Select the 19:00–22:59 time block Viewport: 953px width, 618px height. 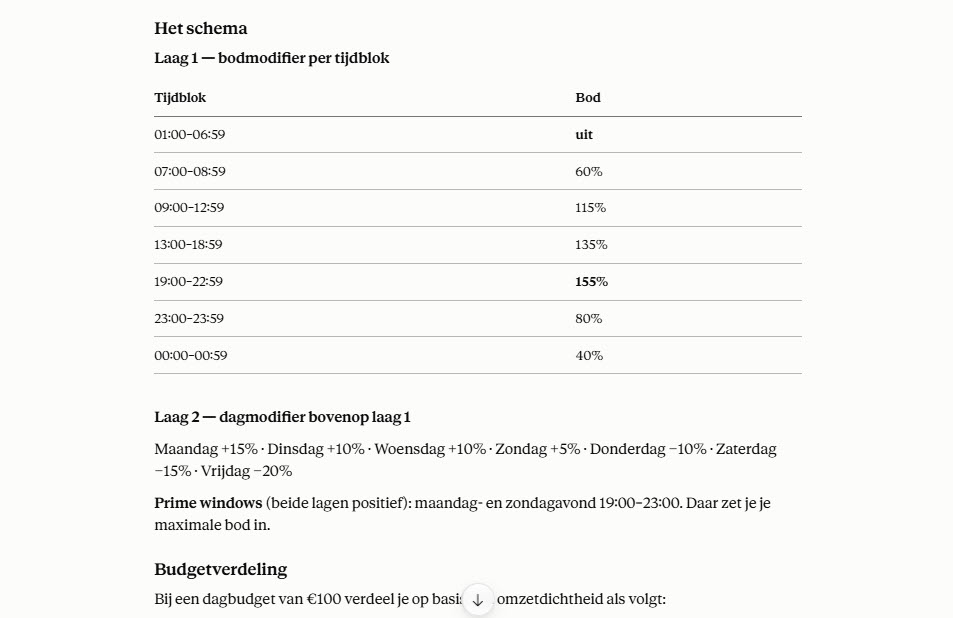pos(188,281)
